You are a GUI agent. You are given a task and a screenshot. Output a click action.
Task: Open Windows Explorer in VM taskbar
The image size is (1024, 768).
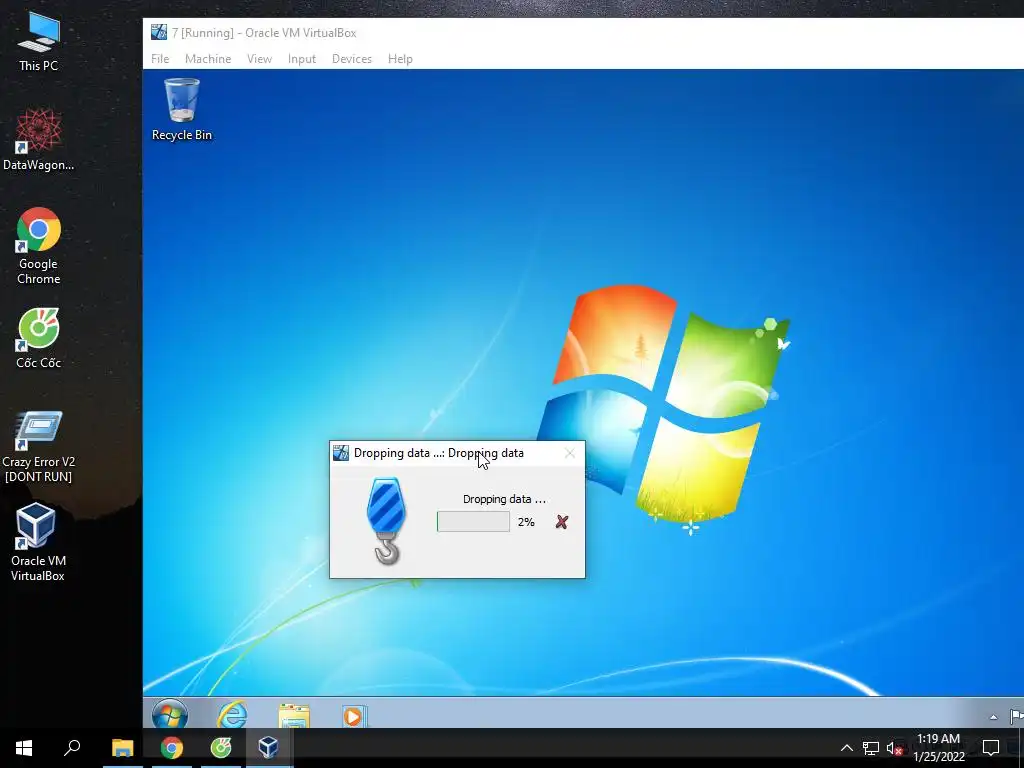pyautogui.click(x=294, y=715)
